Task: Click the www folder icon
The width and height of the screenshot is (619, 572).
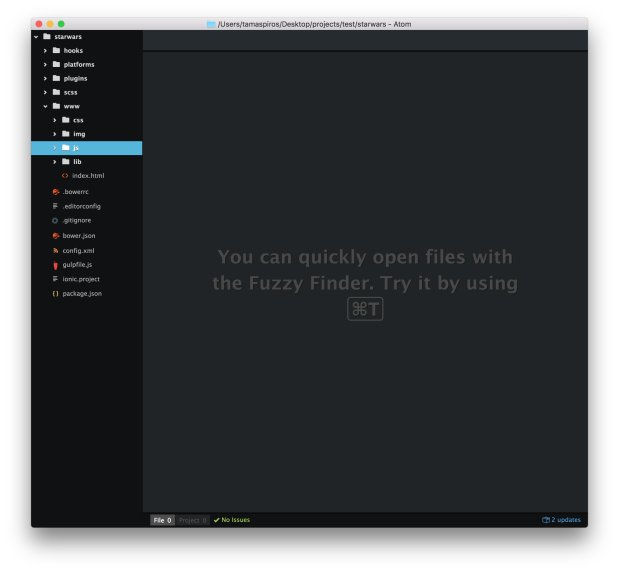Action: click(x=56, y=106)
